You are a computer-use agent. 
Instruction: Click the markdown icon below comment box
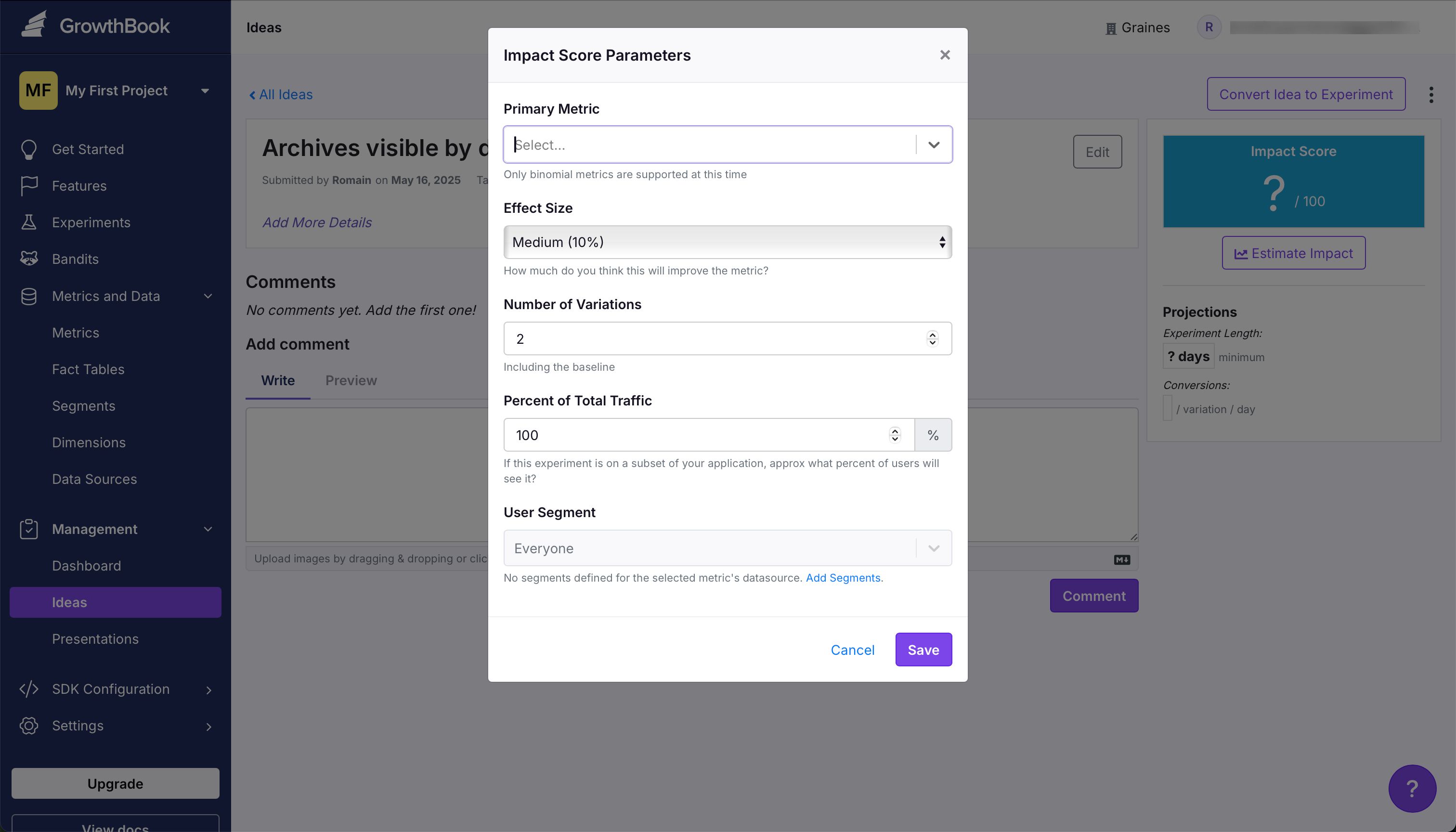[1122, 560]
